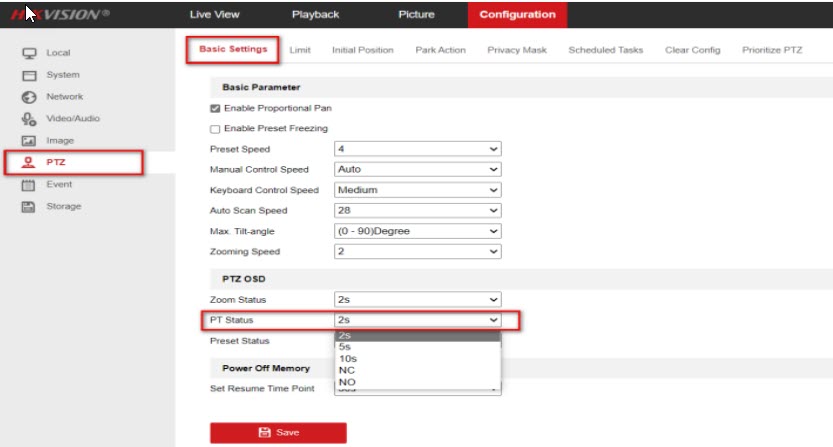Click the Local monitor icon in sidebar

(29, 53)
